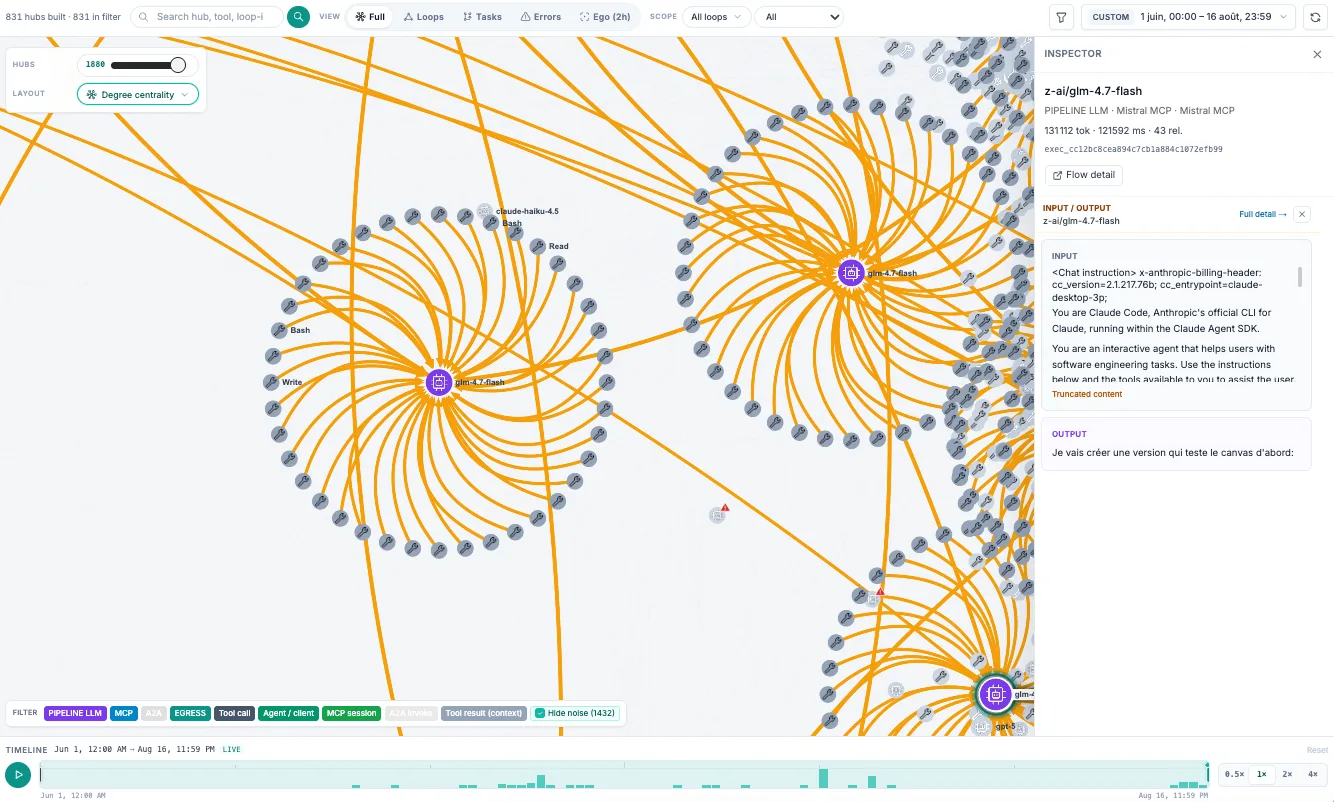Click the refresh icon in top bar
Viewport: 1334px width, 802px height.
(1314, 17)
